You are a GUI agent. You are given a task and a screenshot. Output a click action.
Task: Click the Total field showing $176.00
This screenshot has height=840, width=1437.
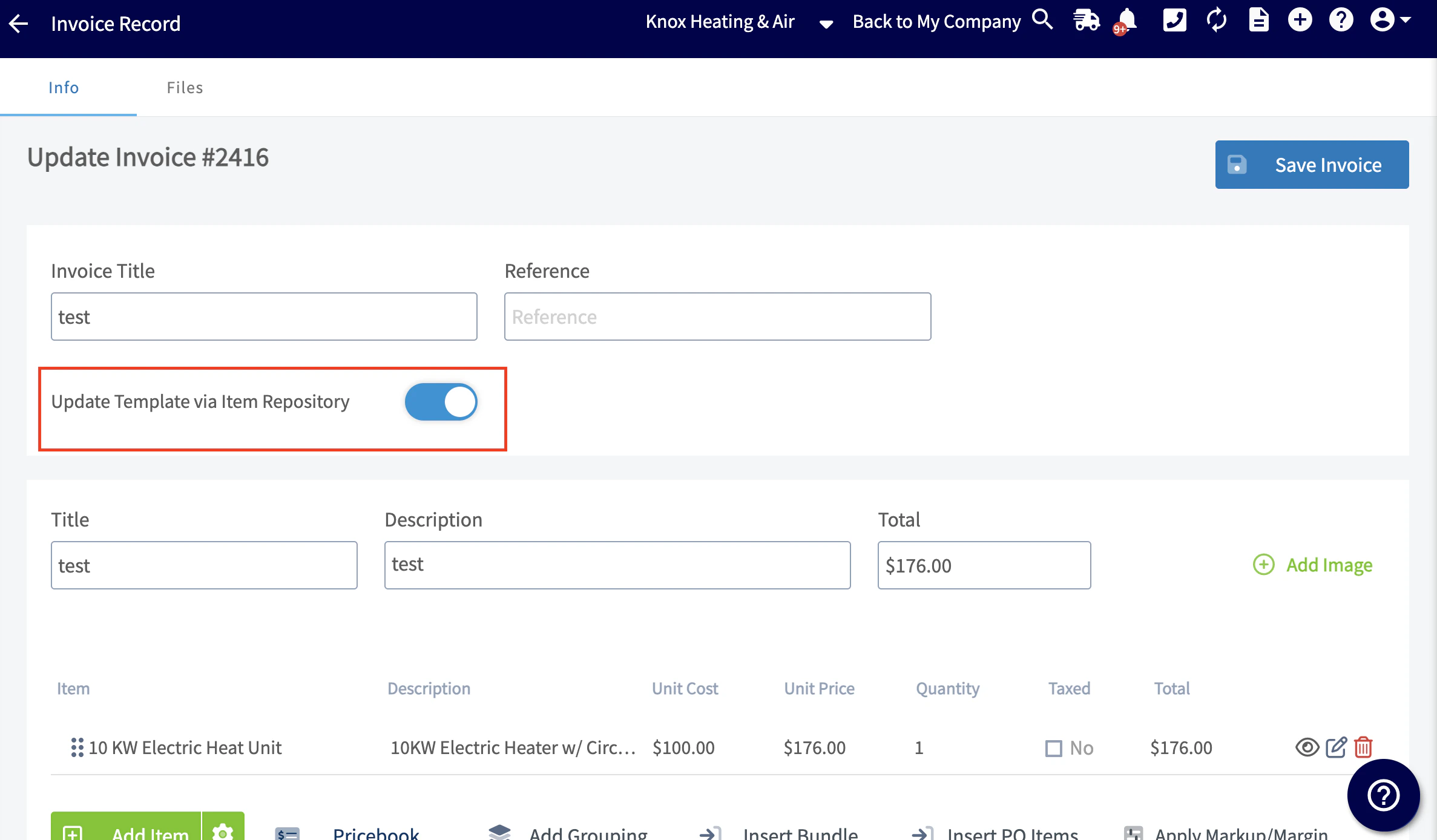point(984,565)
